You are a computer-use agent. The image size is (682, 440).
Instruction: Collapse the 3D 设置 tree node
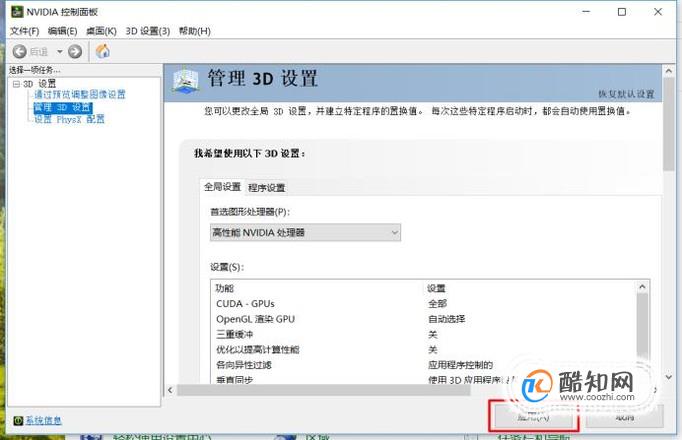coord(16,84)
